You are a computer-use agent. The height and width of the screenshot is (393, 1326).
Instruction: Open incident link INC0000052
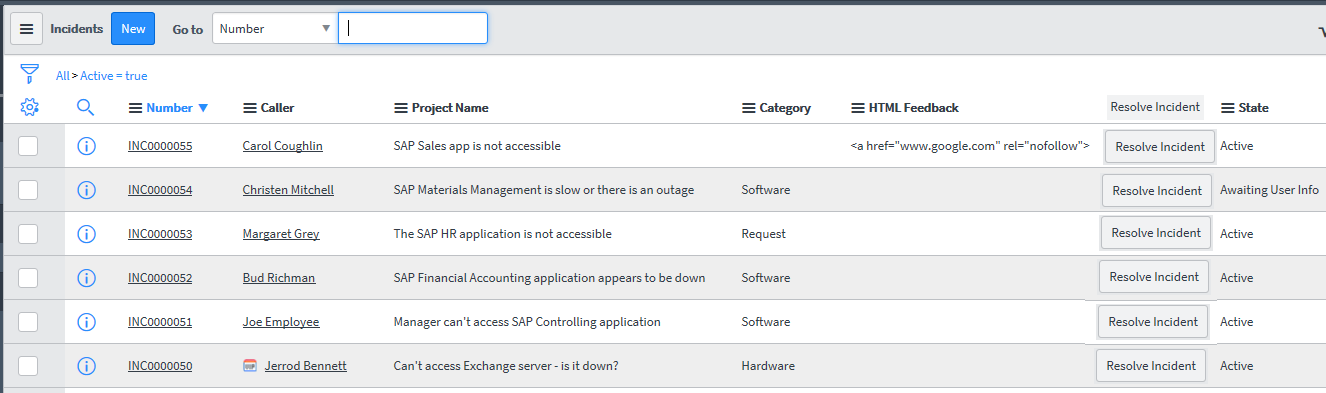[160, 278]
